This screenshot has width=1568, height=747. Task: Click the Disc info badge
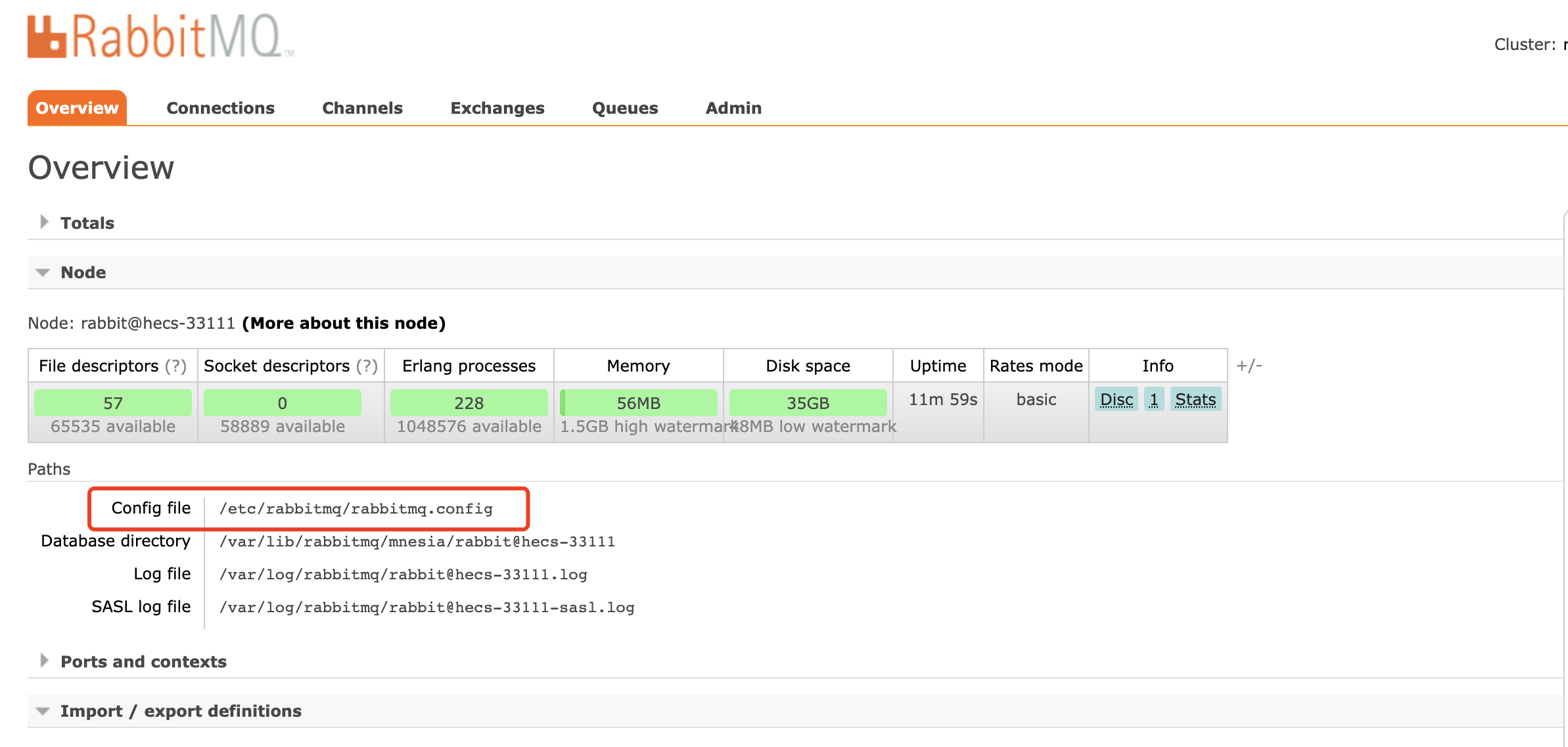point(1116,399)
